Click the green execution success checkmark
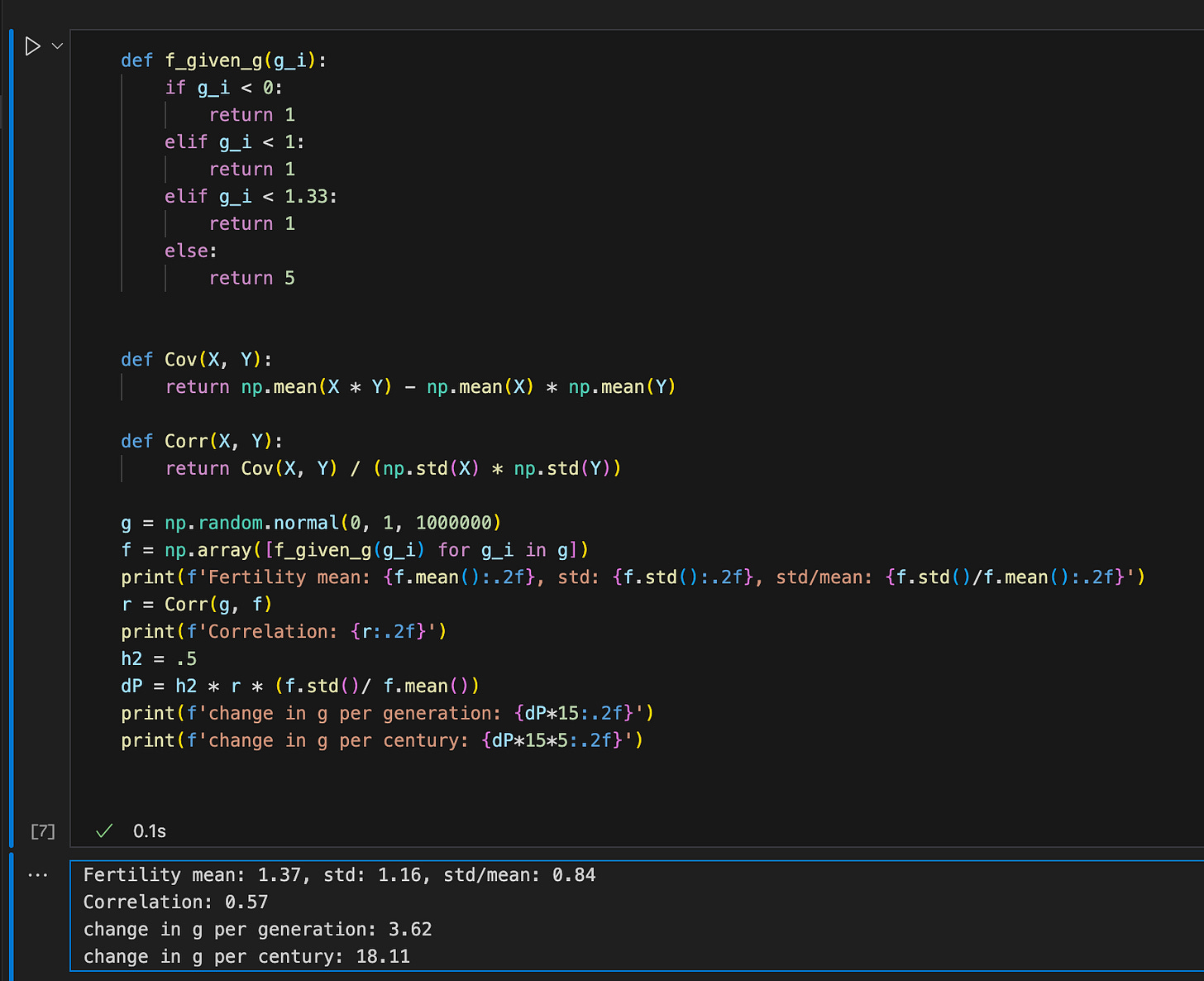1204x981 pixels. click(x=104, y=830)
